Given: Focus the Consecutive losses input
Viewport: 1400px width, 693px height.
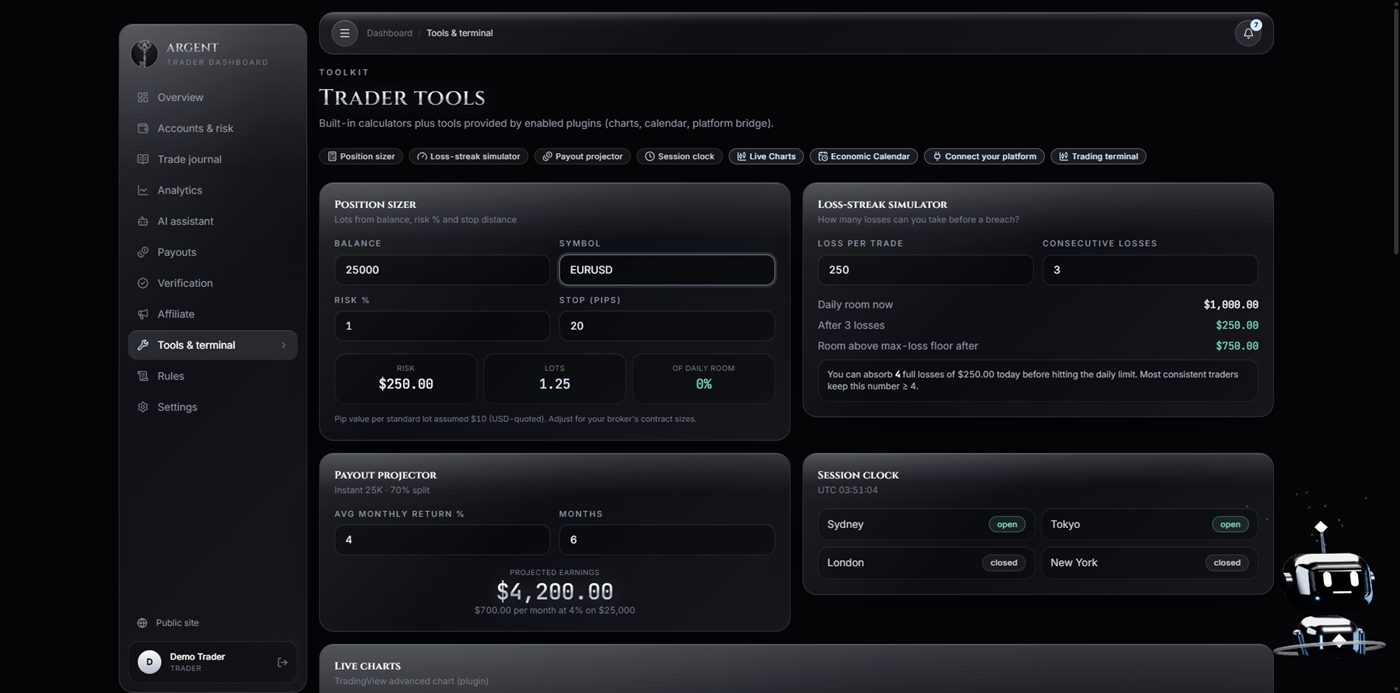Looking at the screenshot, I should pos(1150,270).
